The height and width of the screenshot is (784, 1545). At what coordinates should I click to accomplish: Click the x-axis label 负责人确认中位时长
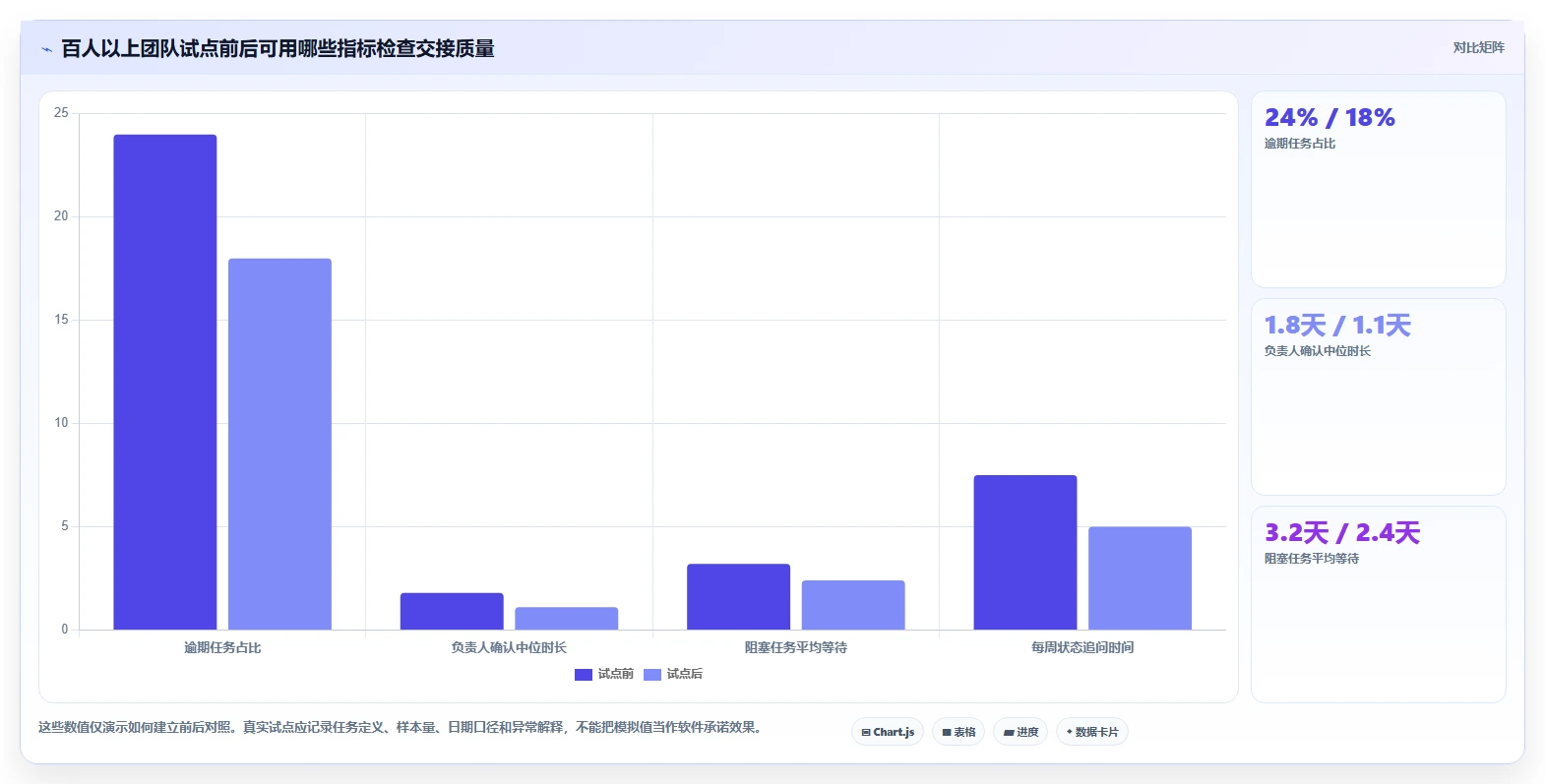tap(509, 647)
